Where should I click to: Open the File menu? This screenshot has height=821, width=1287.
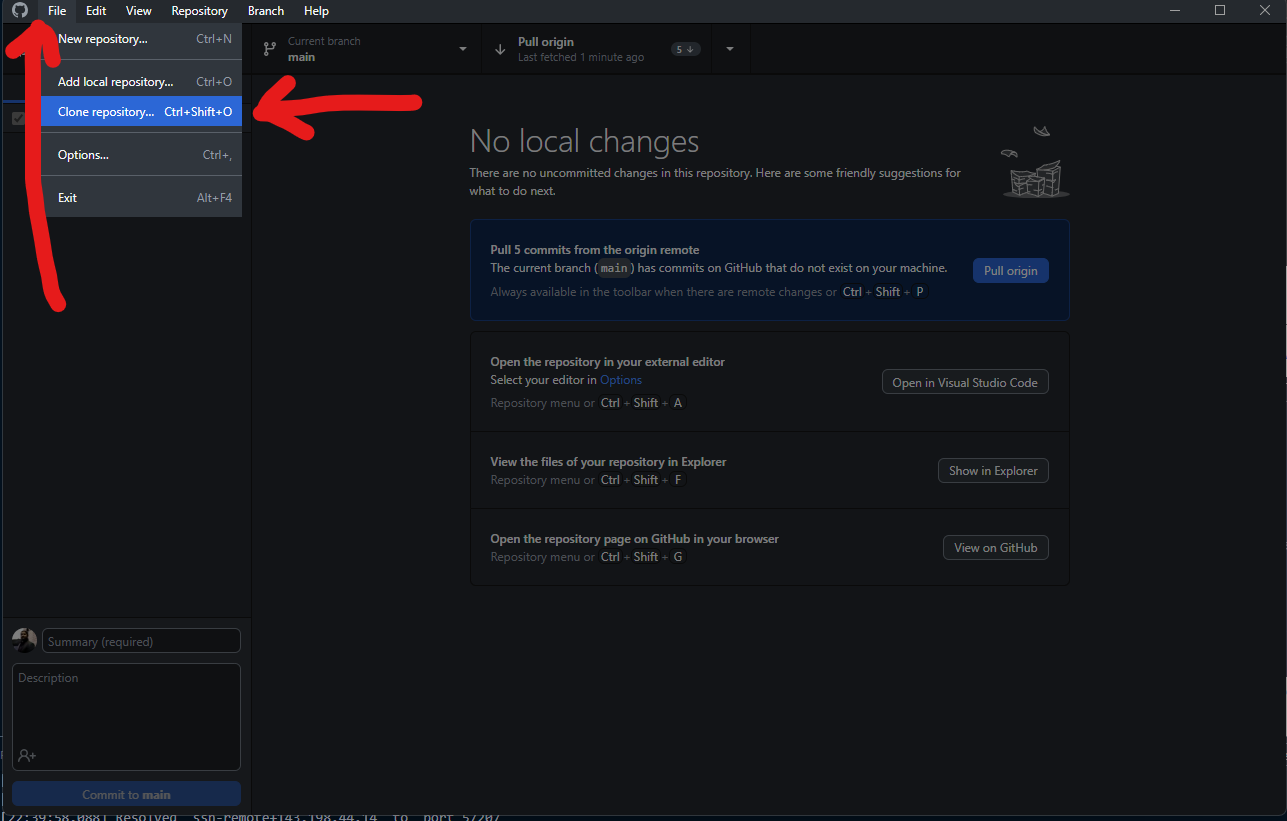pos(57,11)
